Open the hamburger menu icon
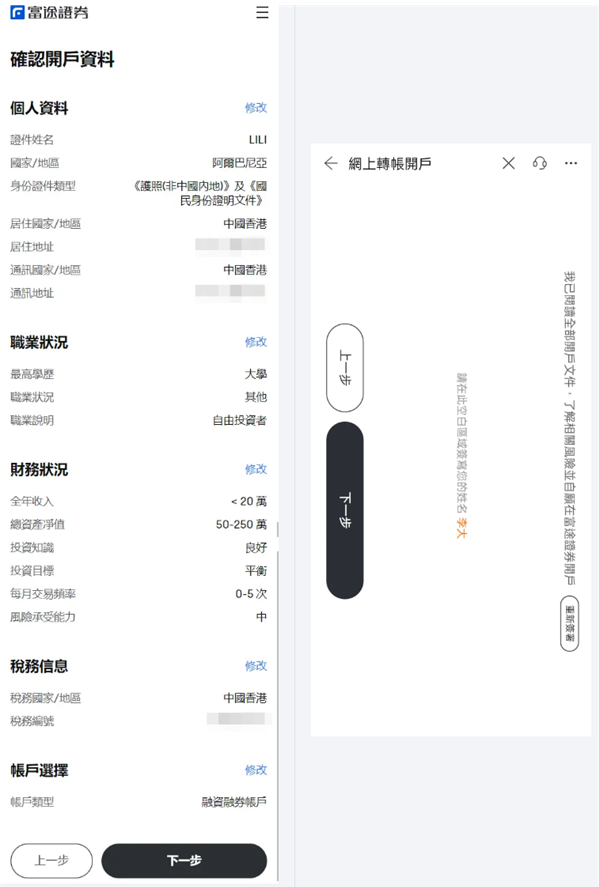This screenshot has width=599, height=887. click(262, 12)
